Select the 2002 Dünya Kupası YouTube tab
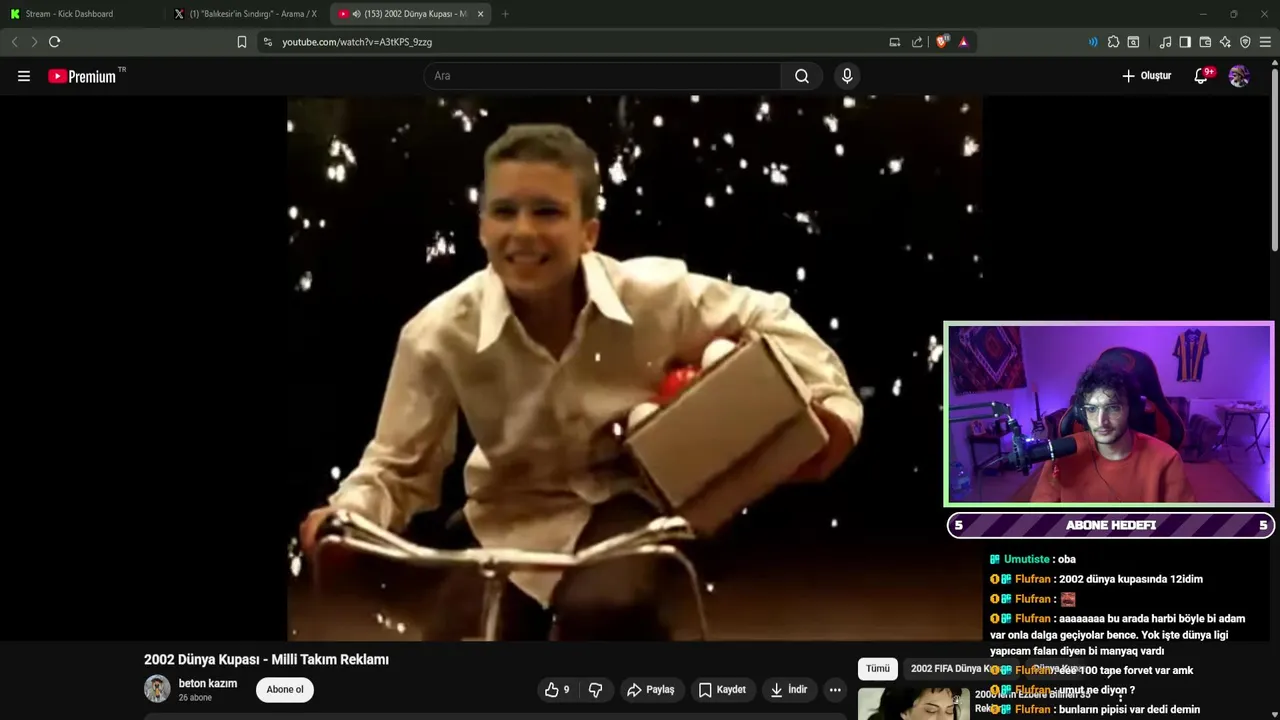 coord(410,14)
